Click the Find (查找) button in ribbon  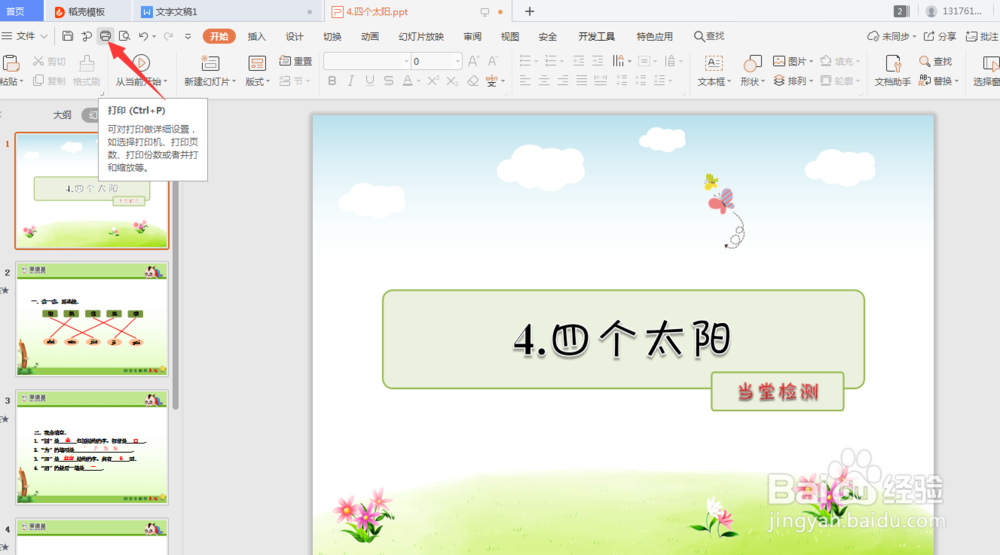pyautogui.click(x=935, y=61)
